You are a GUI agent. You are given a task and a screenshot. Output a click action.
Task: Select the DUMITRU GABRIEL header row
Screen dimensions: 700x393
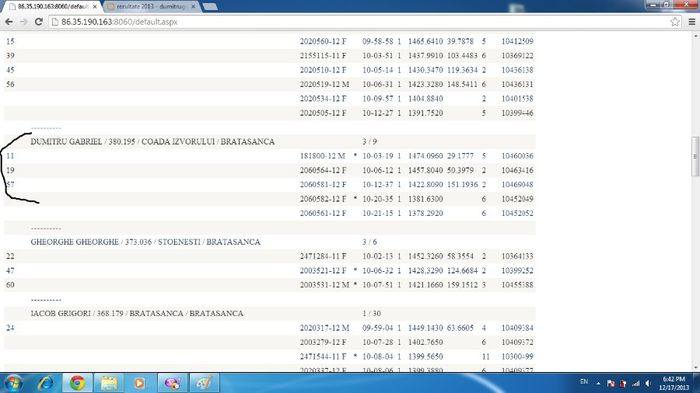270,142
